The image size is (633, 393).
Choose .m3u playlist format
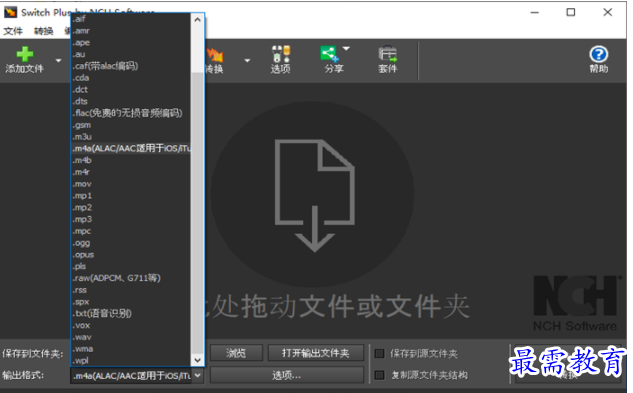click(x=131, y=137)
